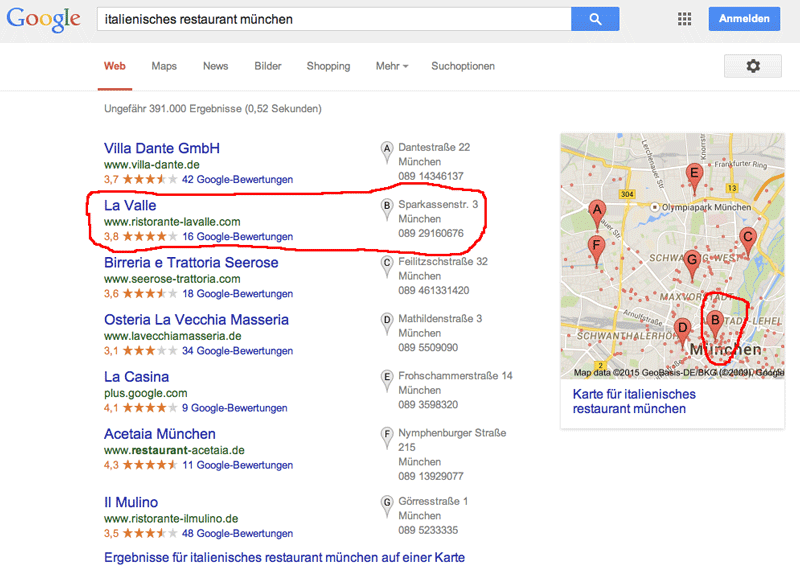Open Osteria La Vecchia Masseria result
Image resolution: width=800 pixels, height=572 pixels.
point(196,320)
